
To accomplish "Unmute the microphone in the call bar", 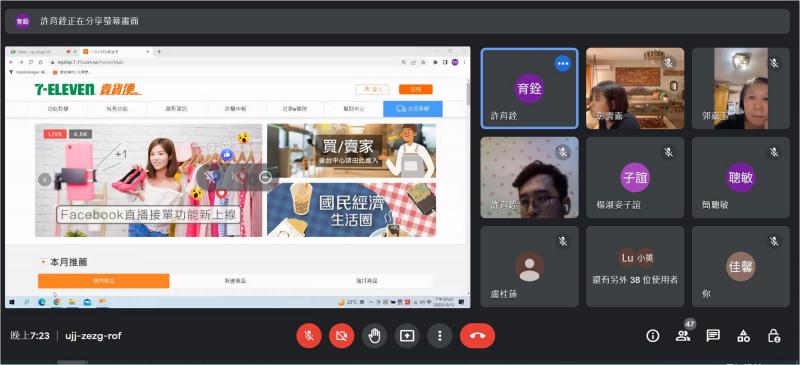I will coord(309,335).
